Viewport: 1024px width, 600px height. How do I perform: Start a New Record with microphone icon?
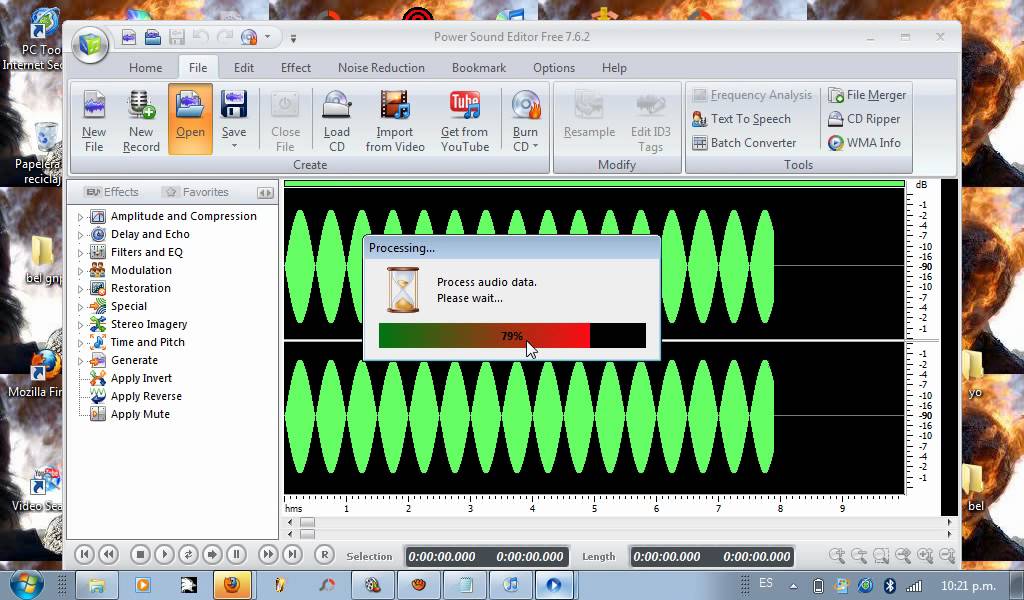(141, 105)
